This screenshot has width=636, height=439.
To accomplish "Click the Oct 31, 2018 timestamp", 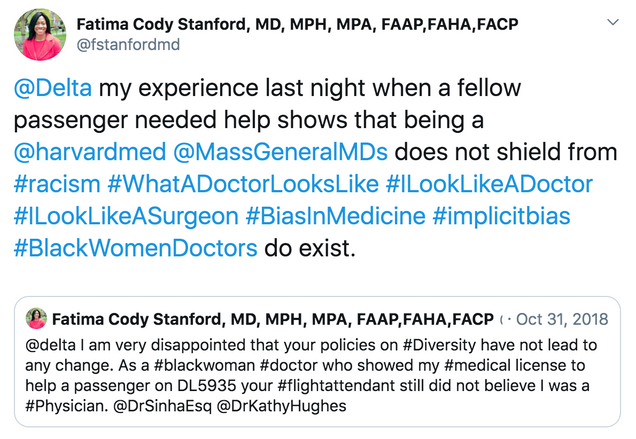I will 562,319.
